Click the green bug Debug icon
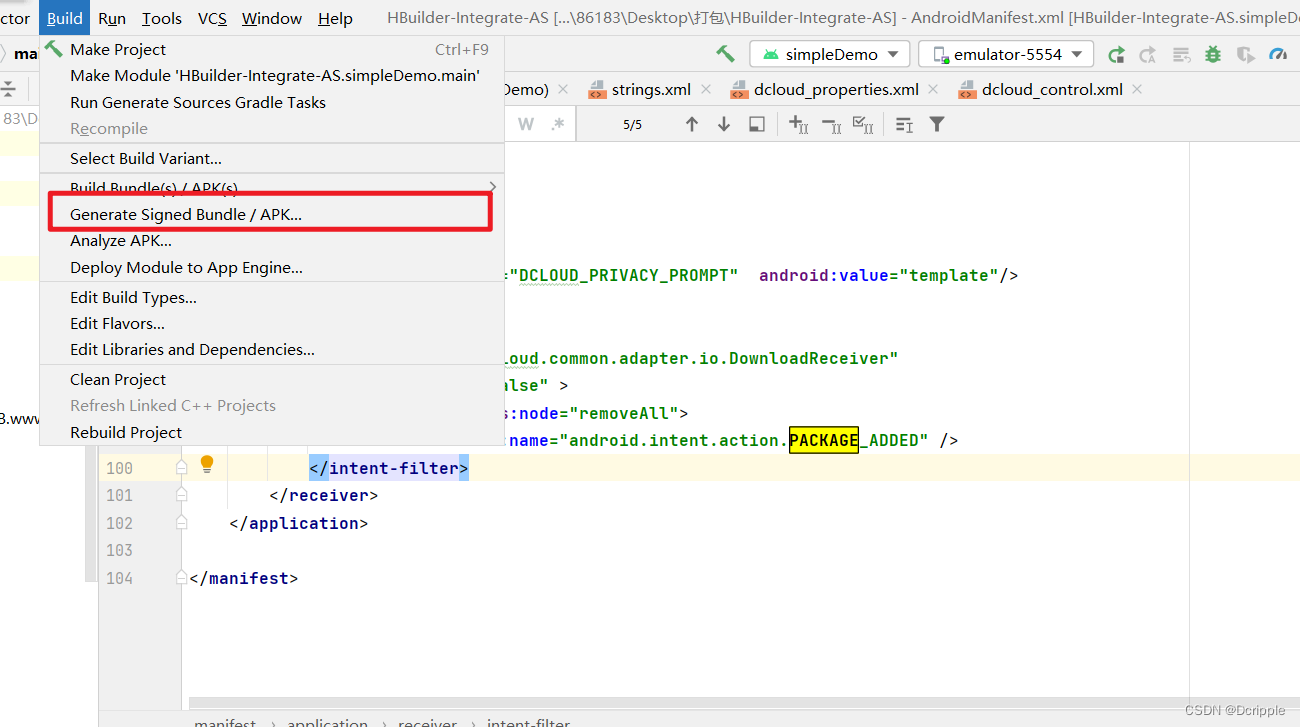Screen dimensions: 1300x727 (x=1213, y=54)
